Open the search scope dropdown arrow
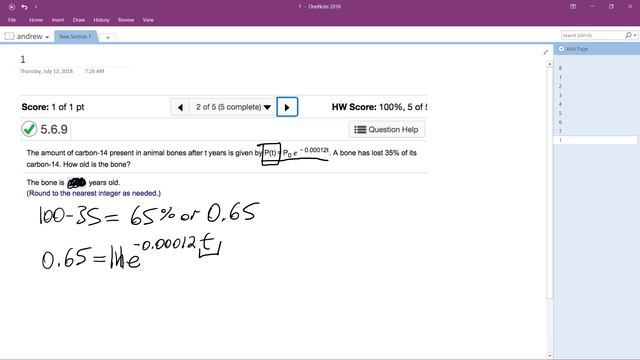Screen dimensions: 640x360 pyautogui.click(x=635, y=36)
